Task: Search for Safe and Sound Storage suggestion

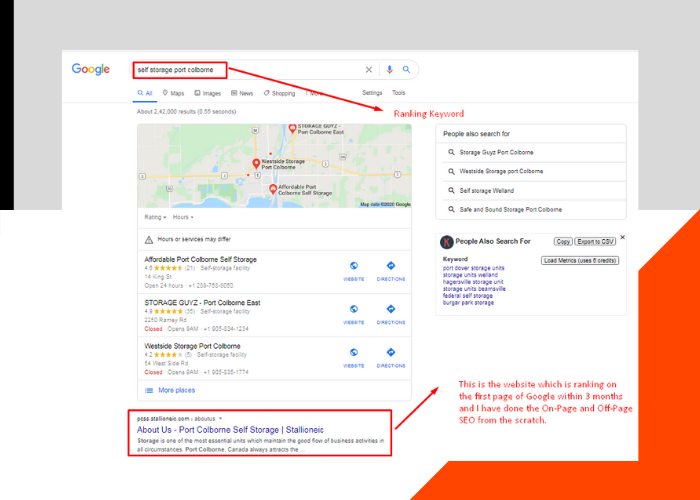Action: point(511,210)
